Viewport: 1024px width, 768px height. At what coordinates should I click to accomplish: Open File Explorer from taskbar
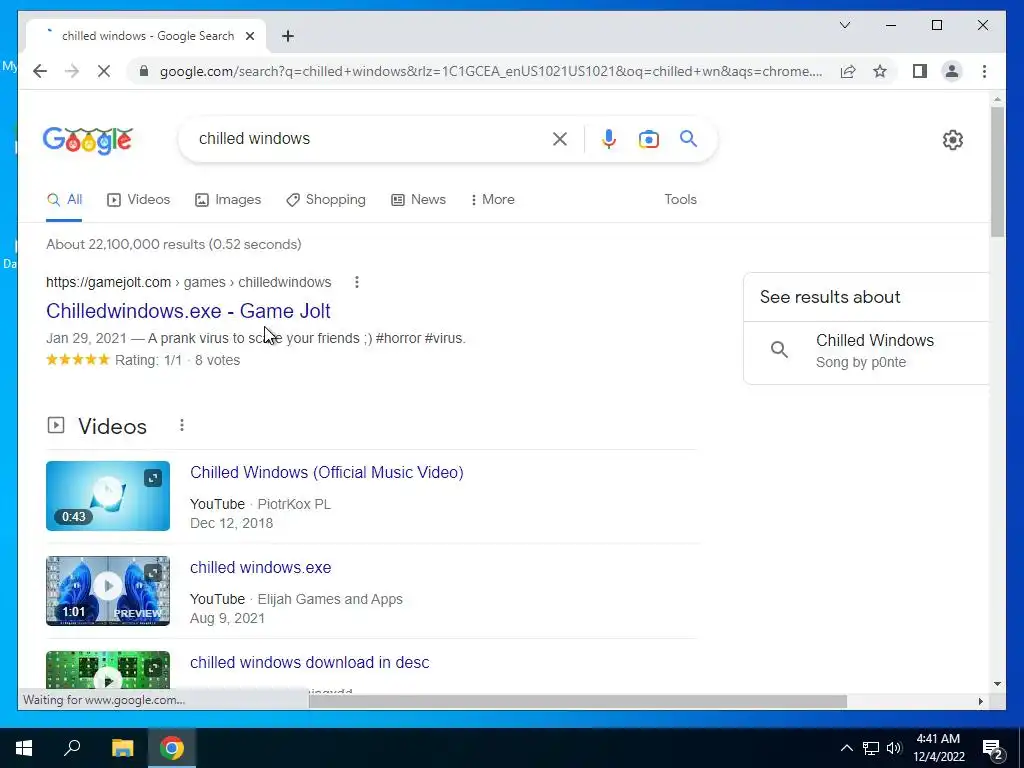[122, 748]
